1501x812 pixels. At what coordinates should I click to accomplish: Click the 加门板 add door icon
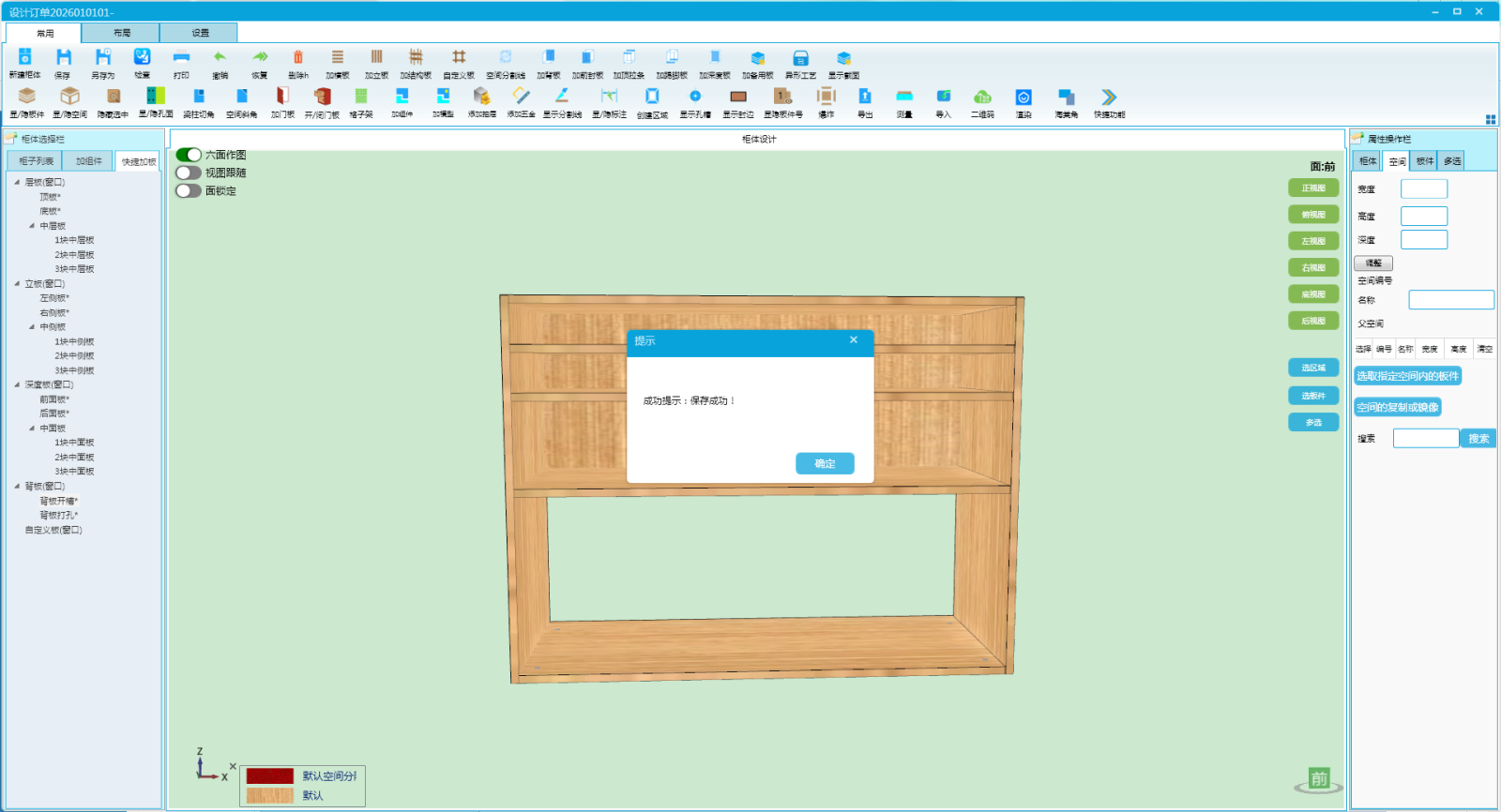tap(282, 97)
